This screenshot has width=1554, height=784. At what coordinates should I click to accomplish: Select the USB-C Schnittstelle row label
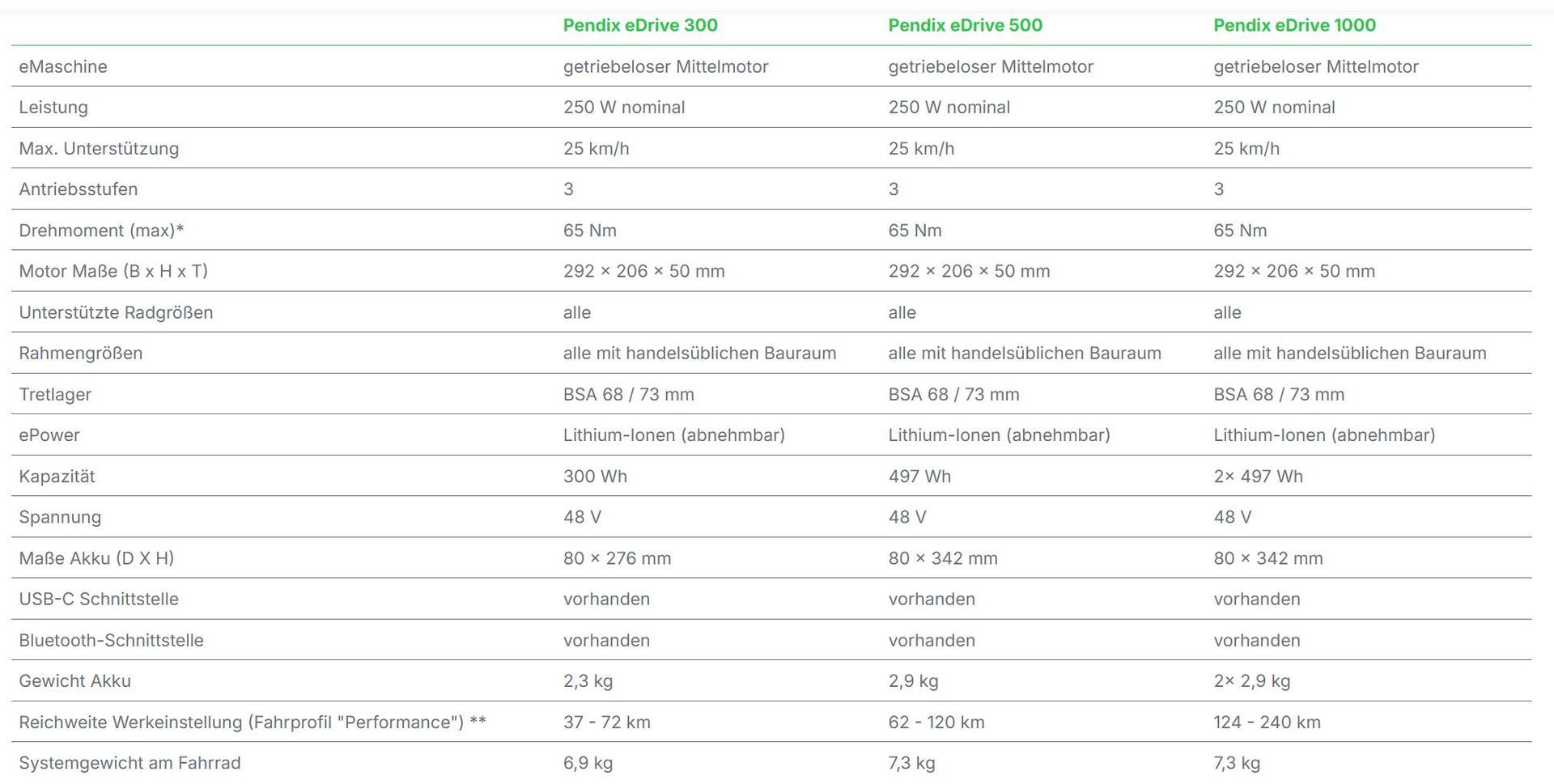[99, 599]
